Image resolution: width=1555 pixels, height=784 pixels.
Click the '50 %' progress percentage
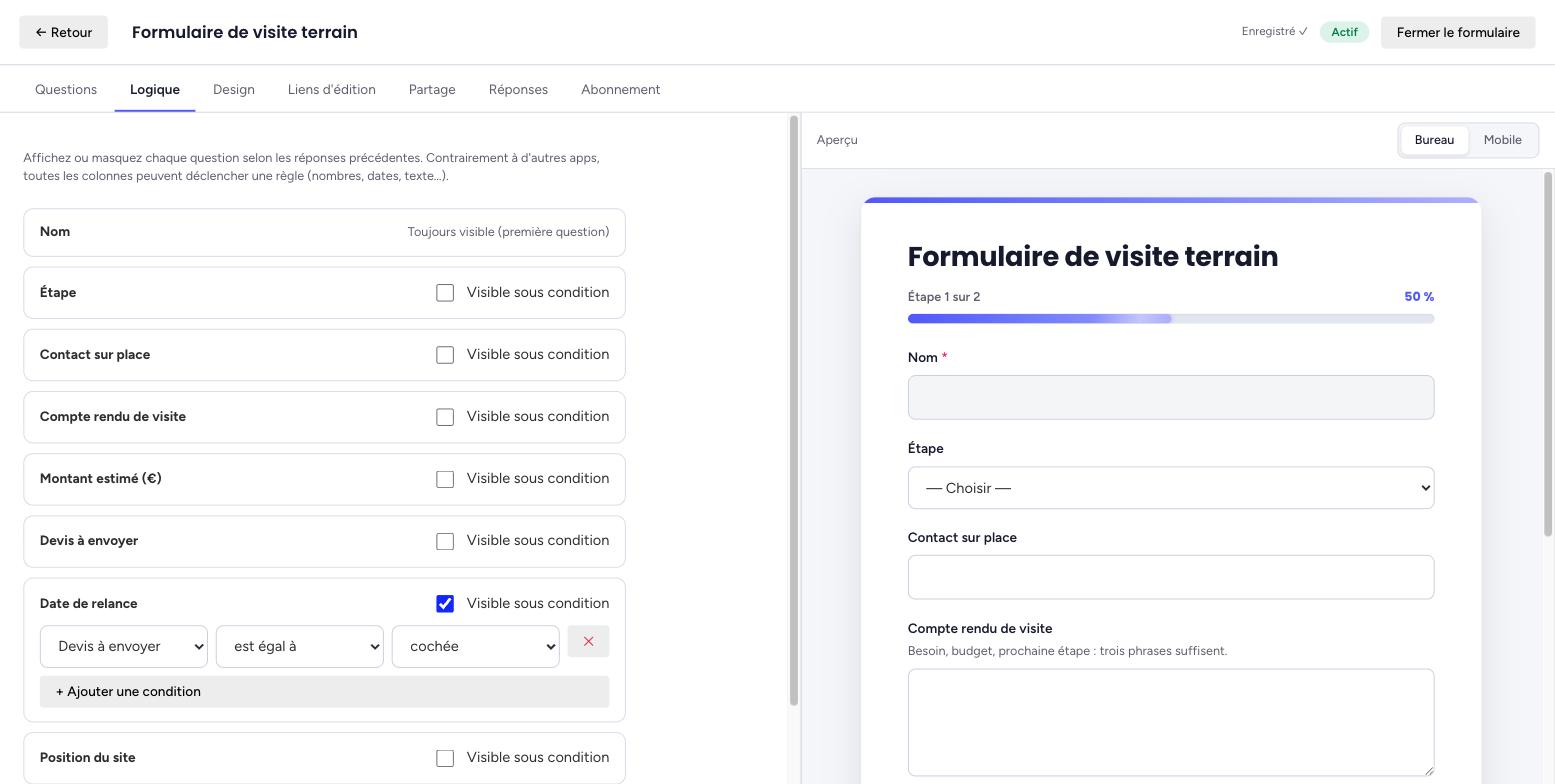click(x=1419, y=297)
